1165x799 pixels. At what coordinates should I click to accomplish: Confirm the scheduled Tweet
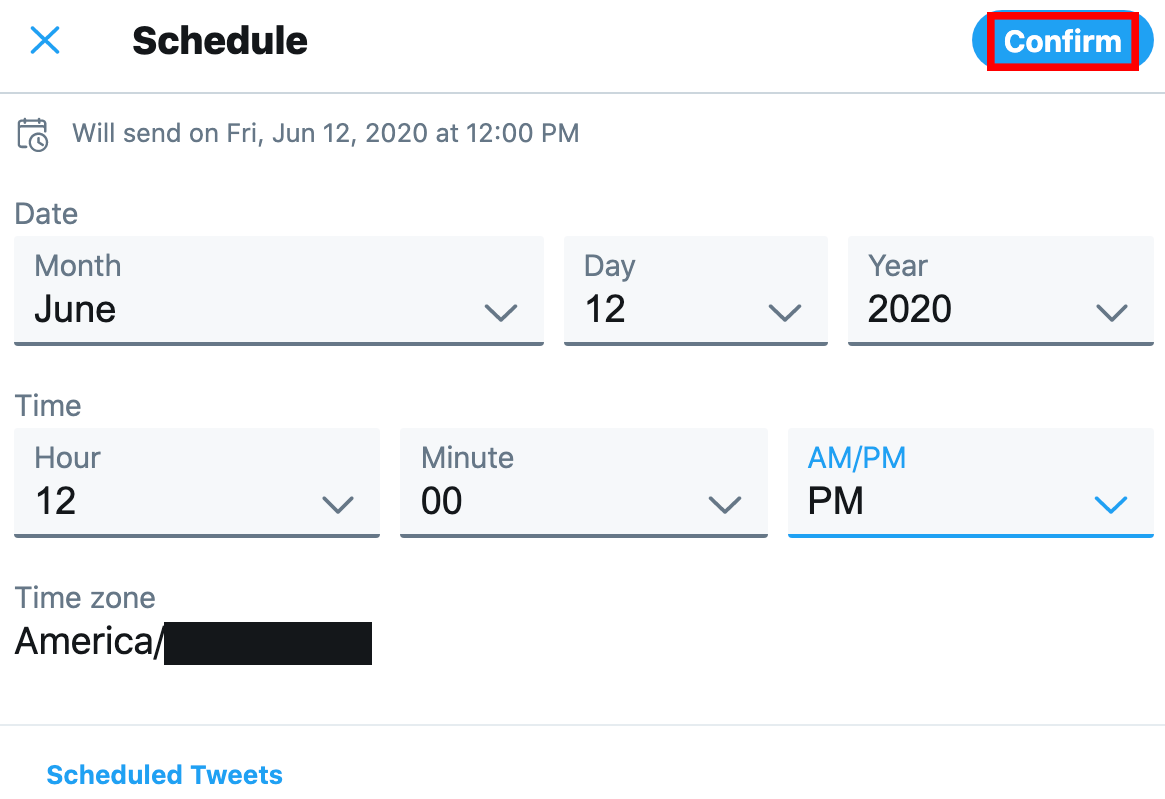click(1061, 41)
